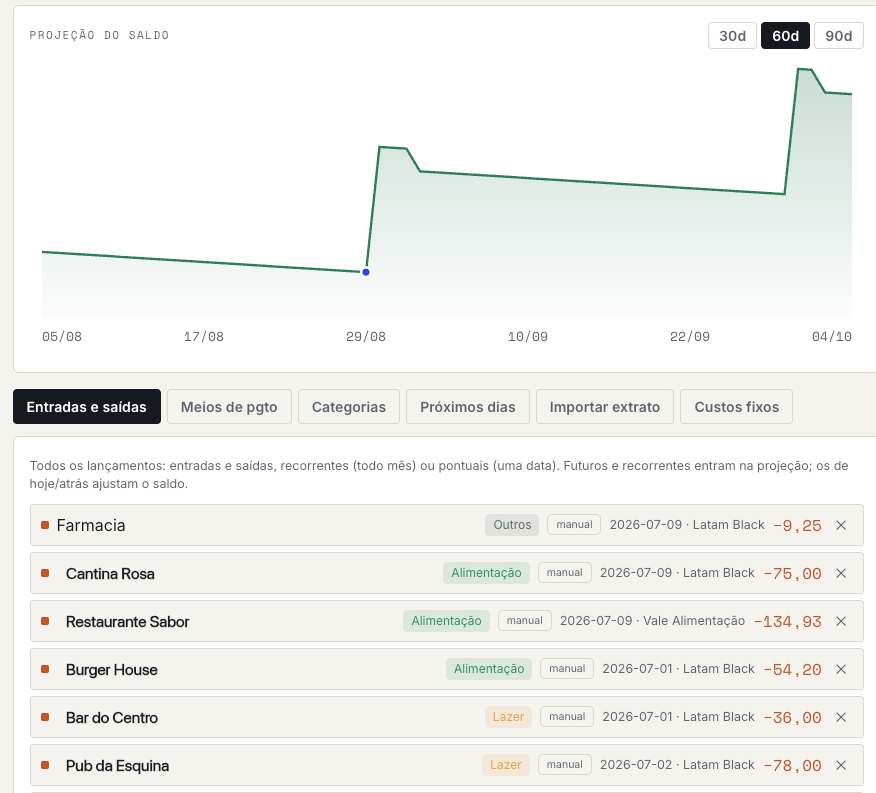Click the orange marker beside Burger House
The width and height of the screenshot is (876, 793).
pyautogui.click(x=45, y=669)
